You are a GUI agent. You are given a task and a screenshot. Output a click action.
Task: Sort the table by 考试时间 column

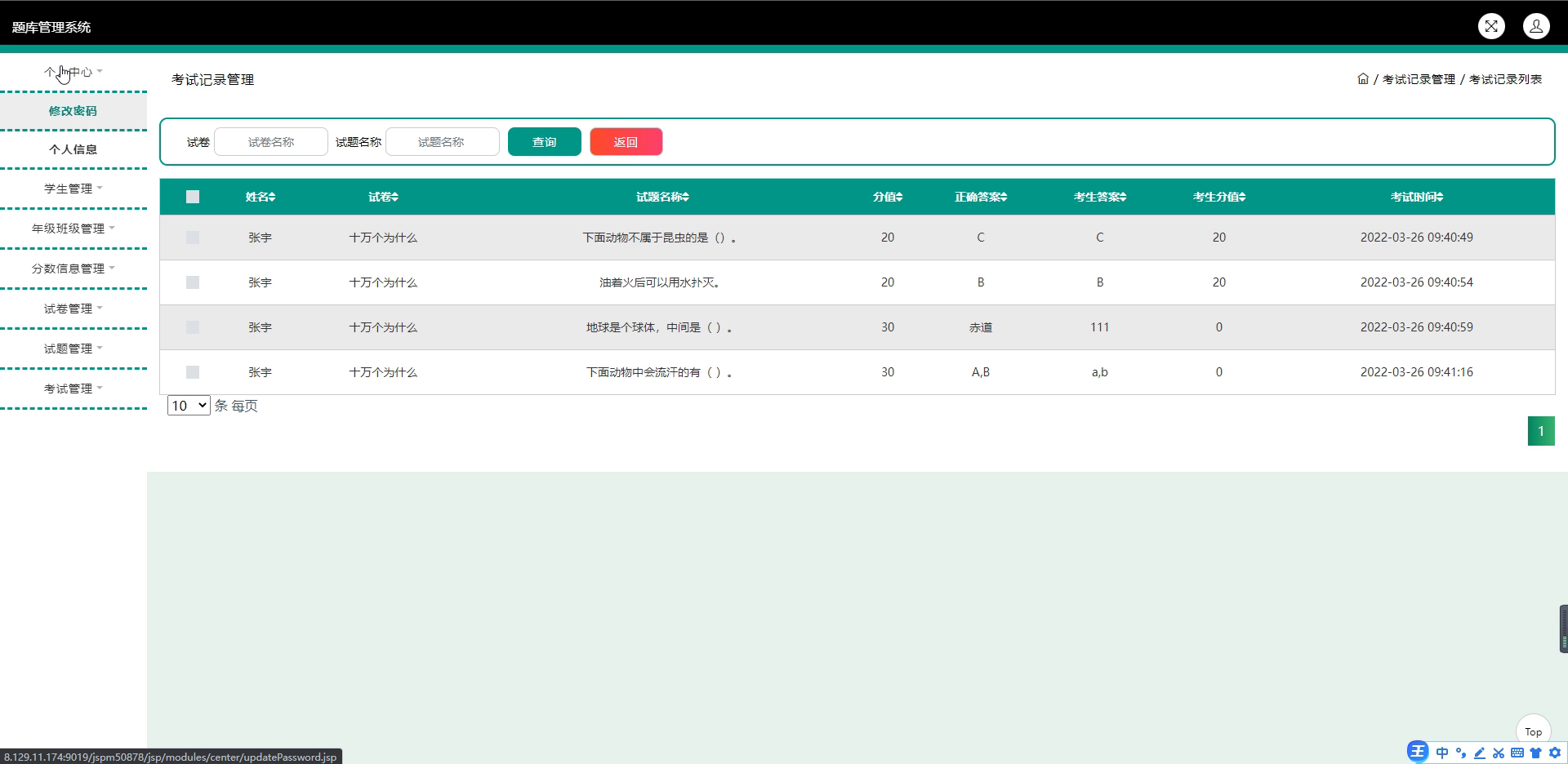pyautogui.click(x=1417, y=197)
